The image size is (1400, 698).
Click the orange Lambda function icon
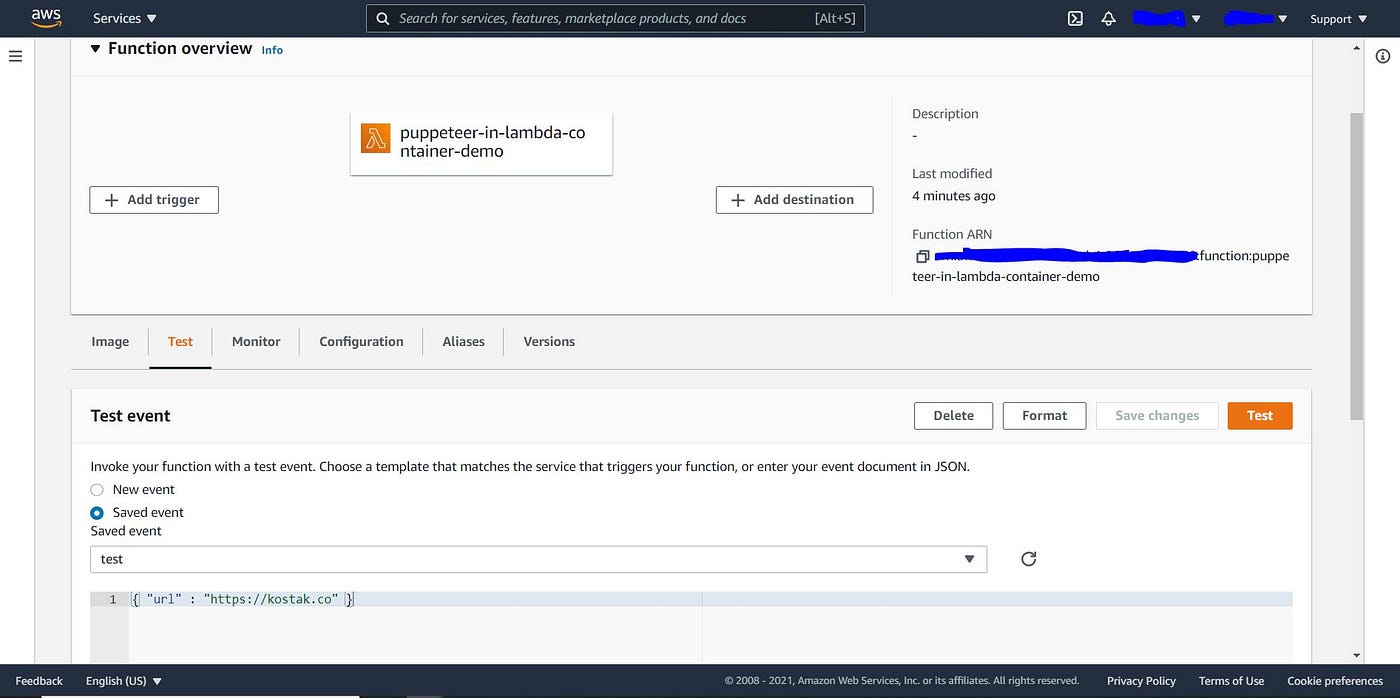point(376,138)
